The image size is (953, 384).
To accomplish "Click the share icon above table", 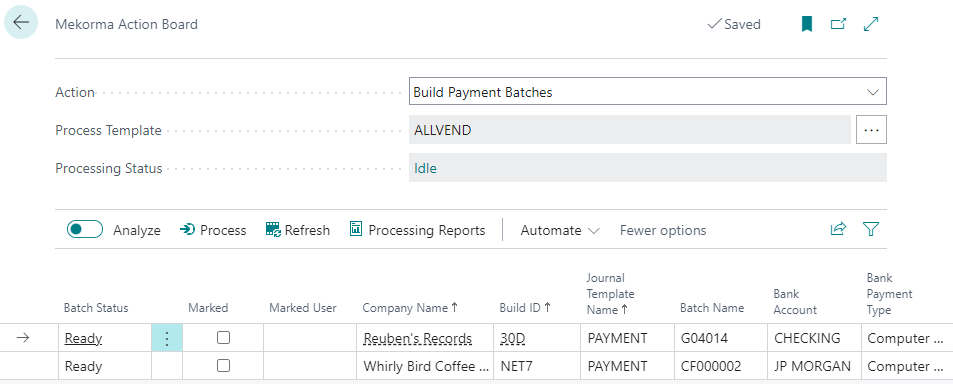I will (838, 229).
